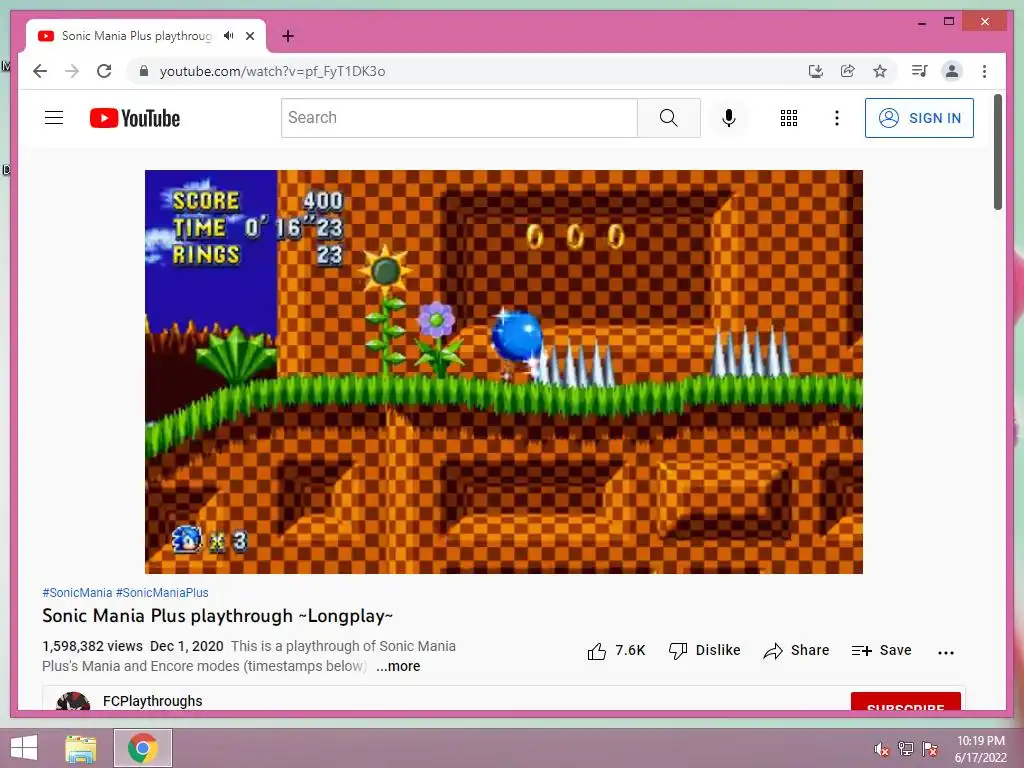The height and width of the screenshot is (768, 1024).
Task: Open more actions ellipsis beside Save
Action: (x=946, y=652)
